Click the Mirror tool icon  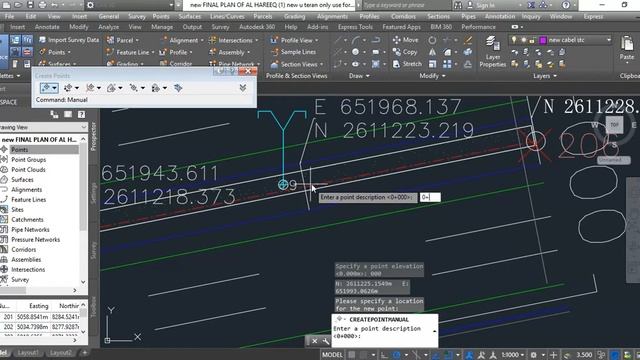pos(432,52)
